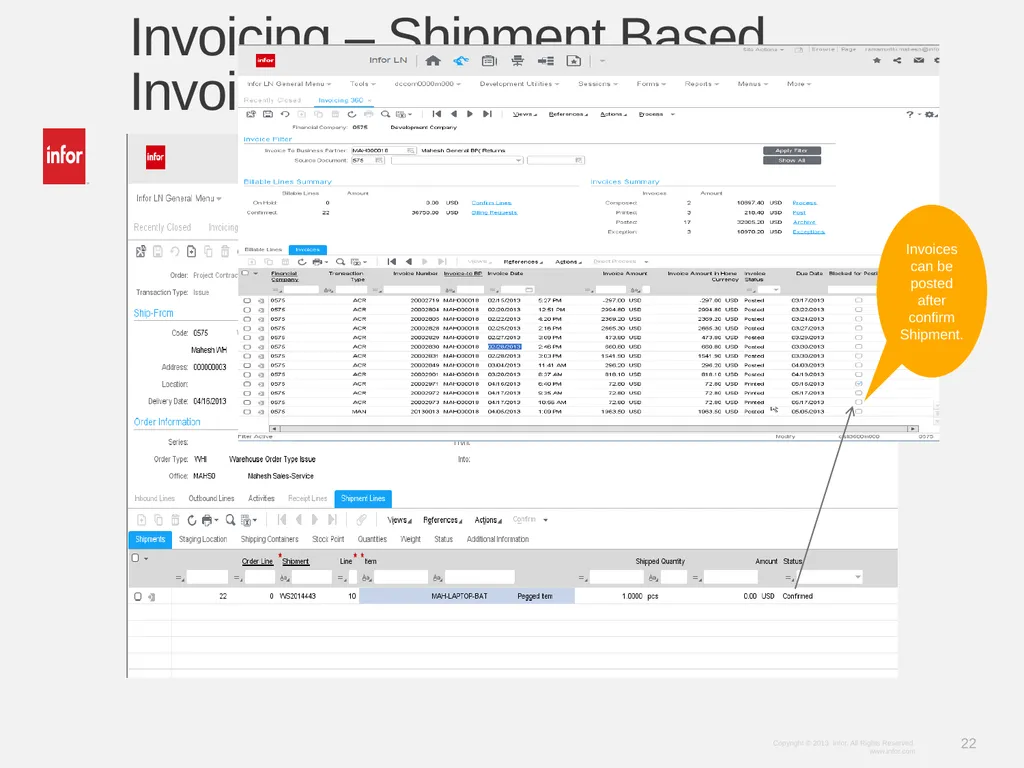The image size is (1024, 768).
Task: Click the blue handshake icon in header
Action: pos(461,61)
